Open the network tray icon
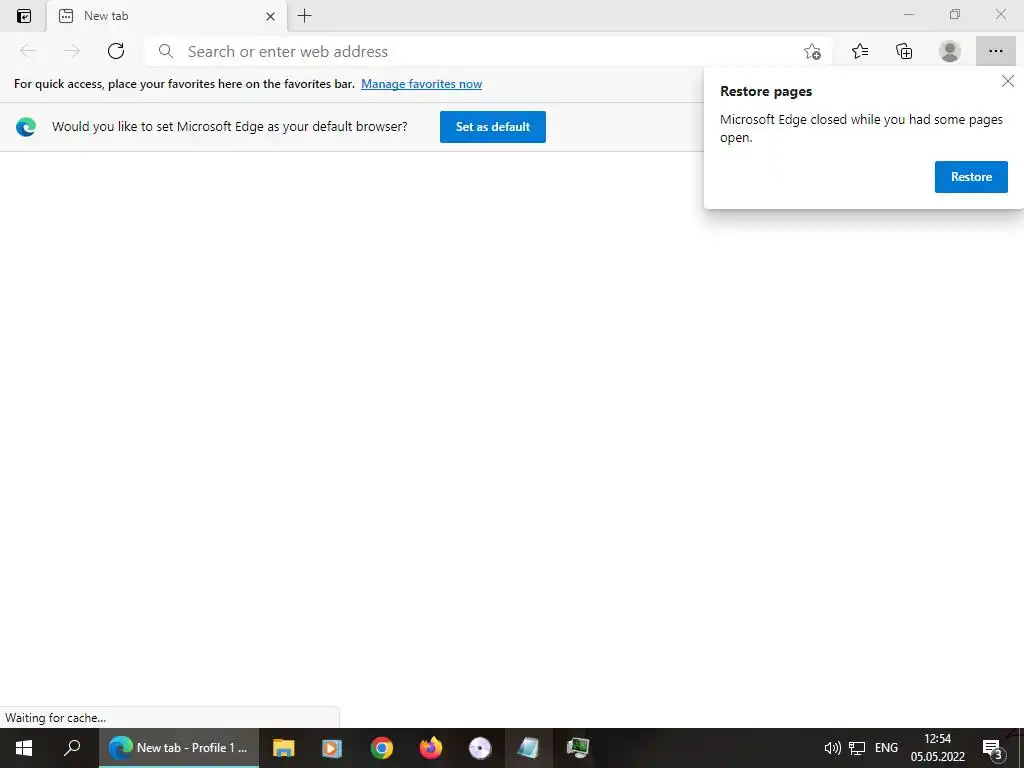Image resolution: width=1024 pixels, height=768 pixels. (x=857, y=748)
